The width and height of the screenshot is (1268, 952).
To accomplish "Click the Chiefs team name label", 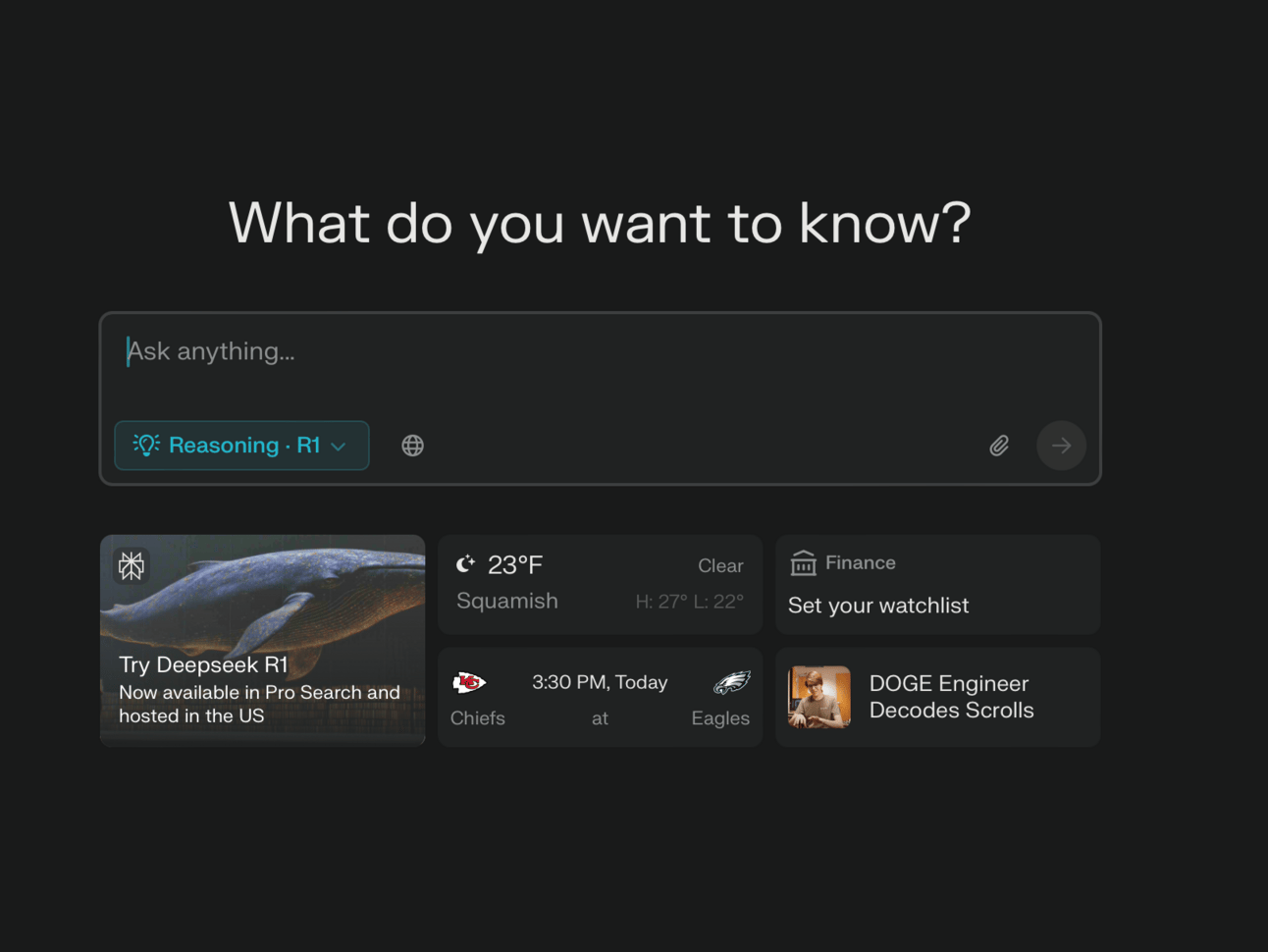I will (x=478, y=718).
